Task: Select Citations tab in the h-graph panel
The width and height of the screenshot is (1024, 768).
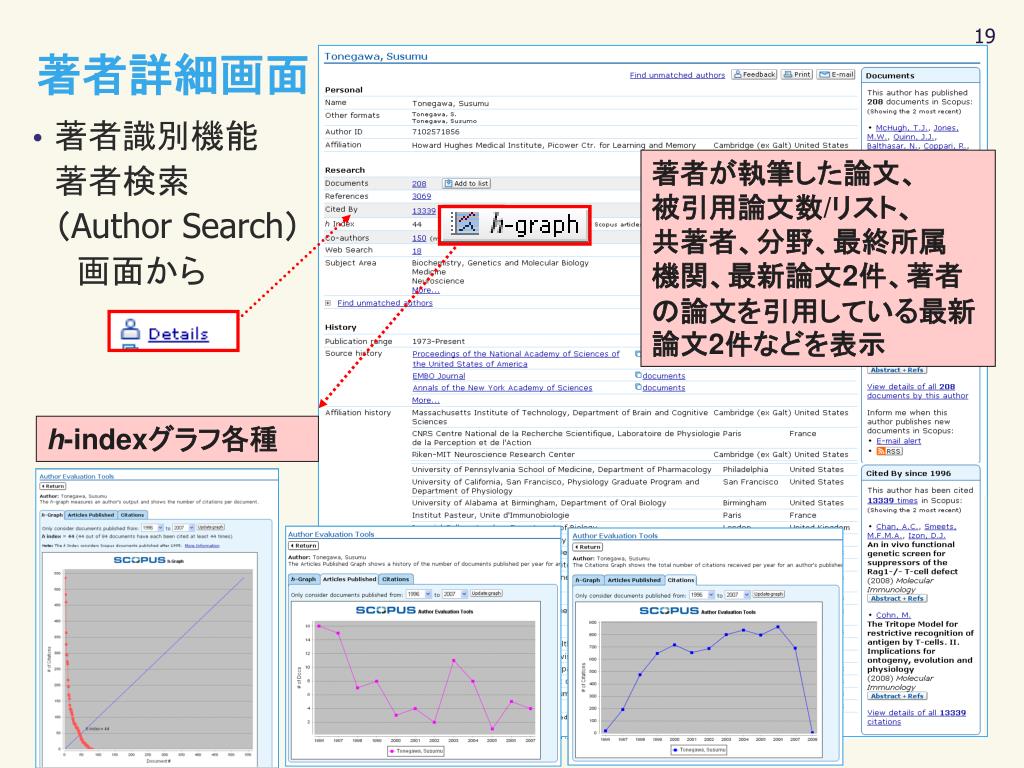Action: point(132,515)
